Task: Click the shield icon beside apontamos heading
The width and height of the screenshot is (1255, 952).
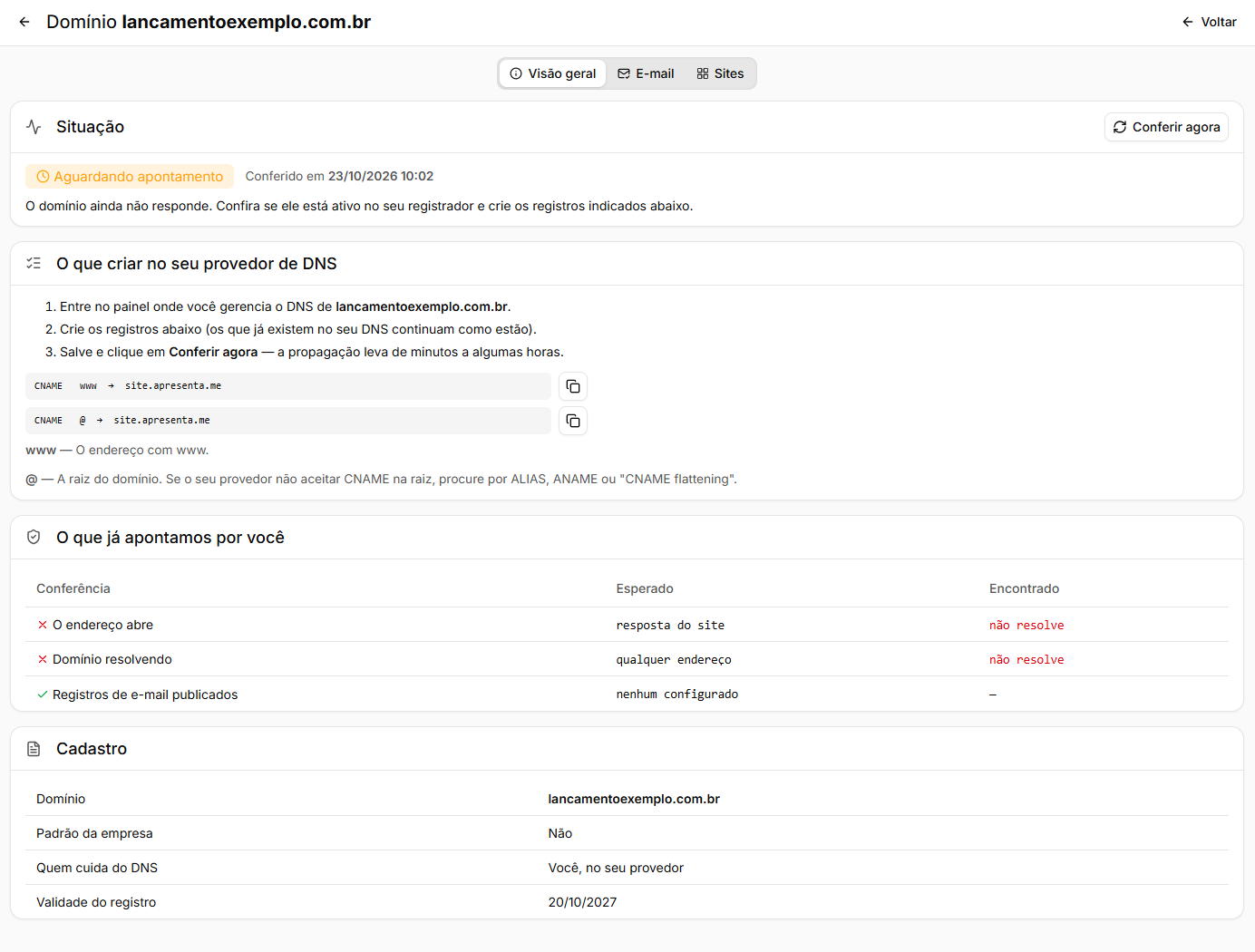Action: [x=34, y=538]
